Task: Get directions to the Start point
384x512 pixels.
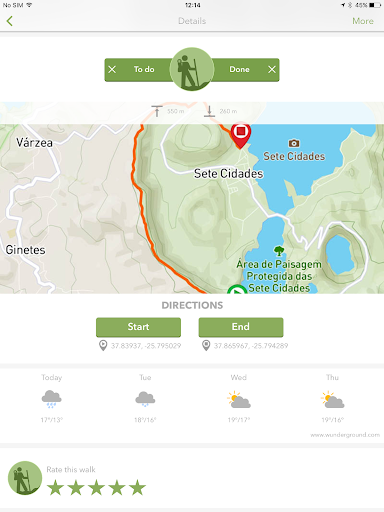Action: point(138,327)
